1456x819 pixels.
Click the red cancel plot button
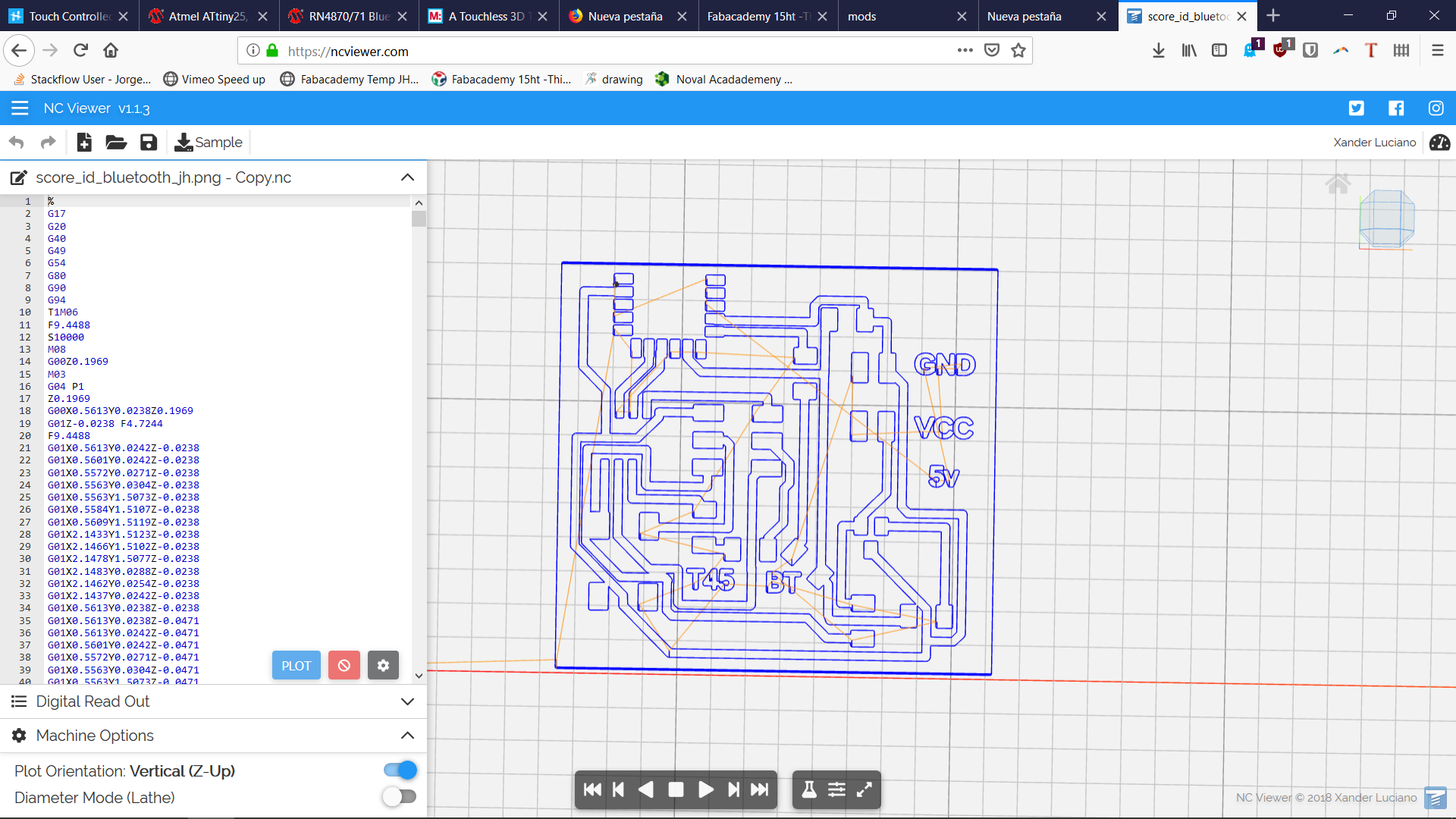click(344, 666)
